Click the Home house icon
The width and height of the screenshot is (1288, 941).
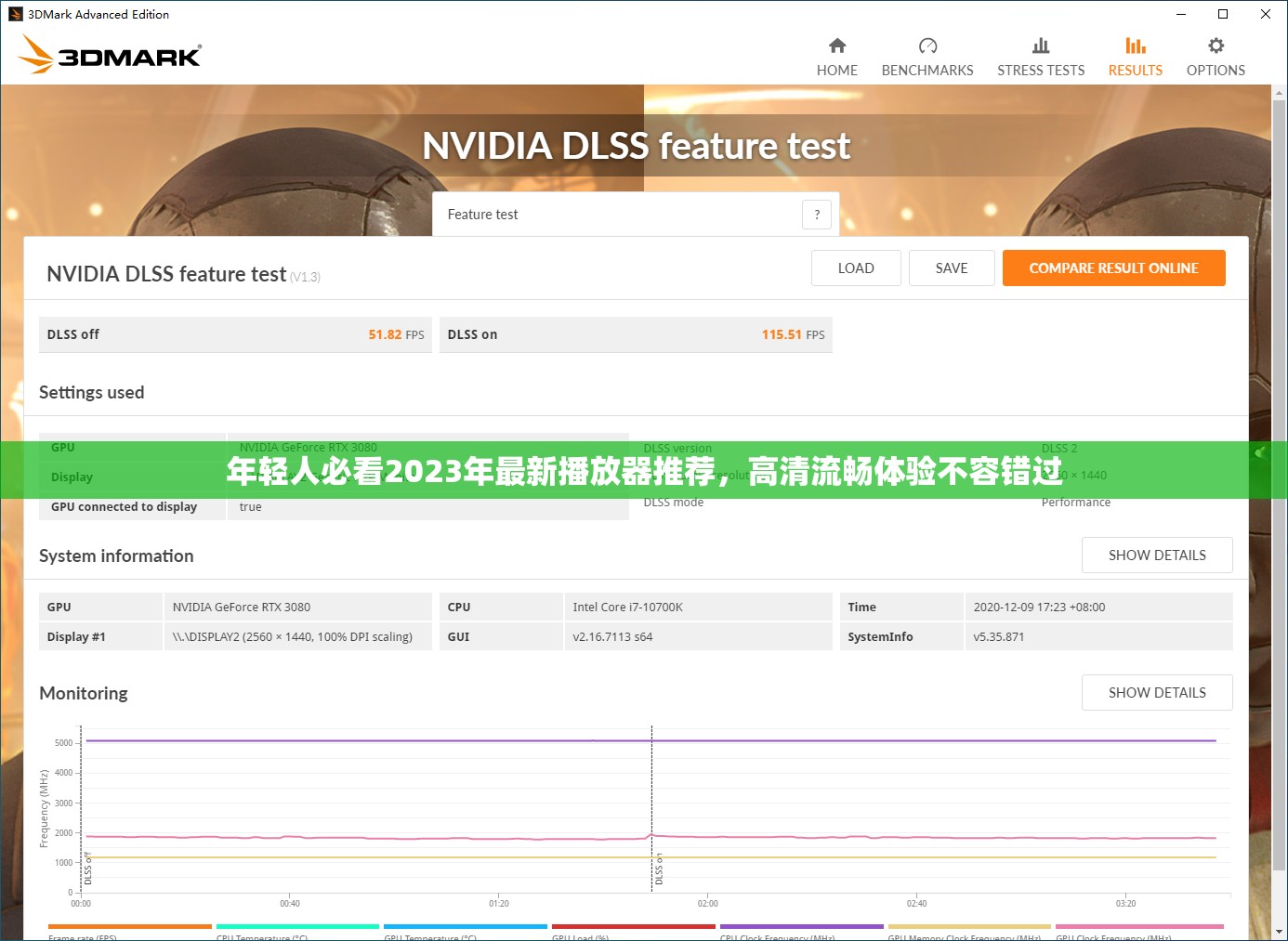(x=837, y=46)
